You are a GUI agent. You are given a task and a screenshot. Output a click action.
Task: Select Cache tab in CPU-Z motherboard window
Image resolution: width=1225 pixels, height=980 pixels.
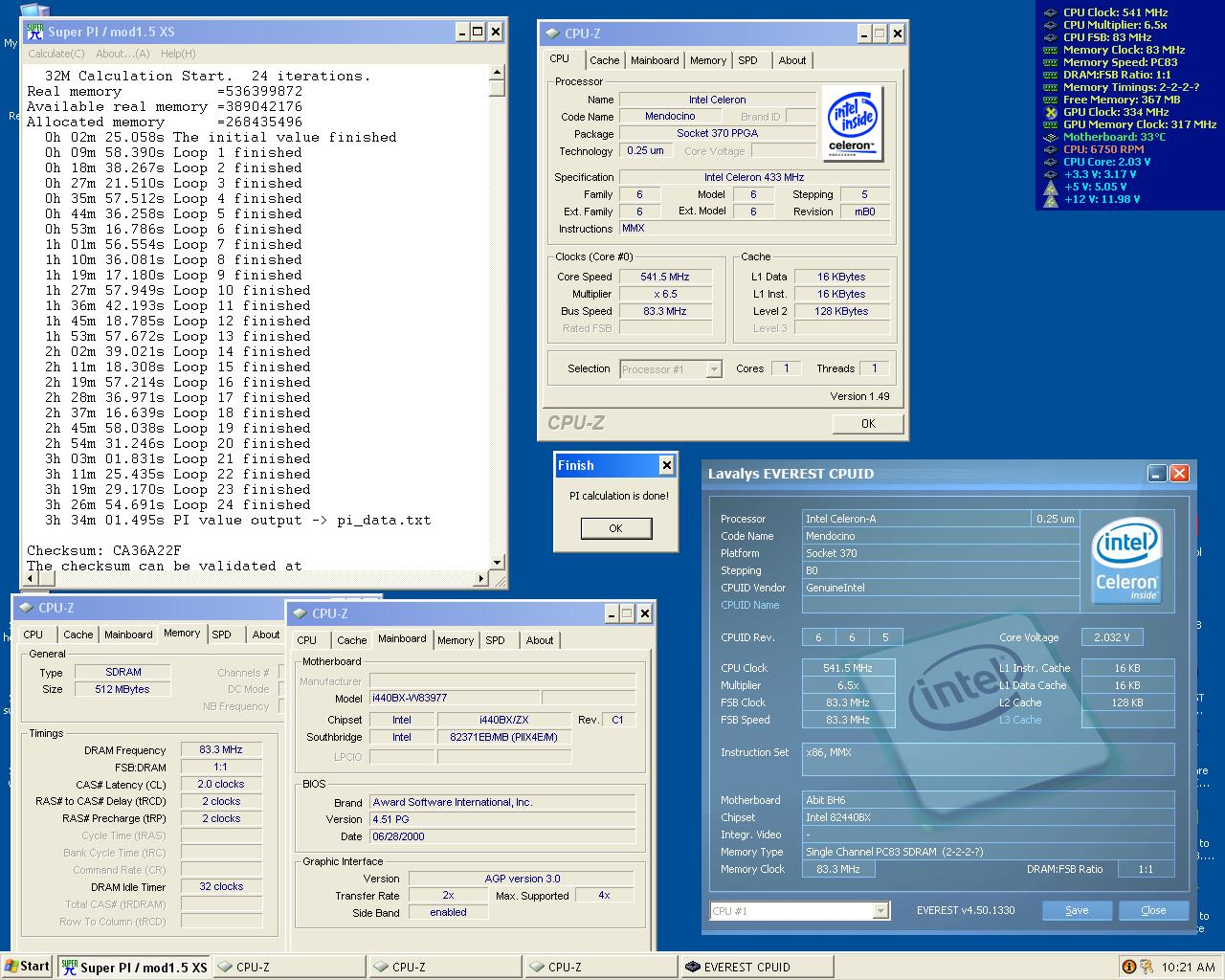pyautogui.click(x=351, y=640)
